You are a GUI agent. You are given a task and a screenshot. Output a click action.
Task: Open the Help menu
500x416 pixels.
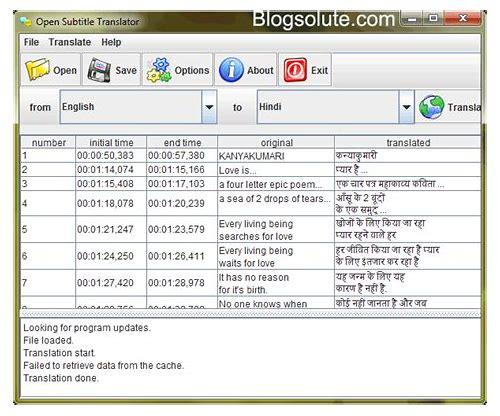click(x=111, y=42)
